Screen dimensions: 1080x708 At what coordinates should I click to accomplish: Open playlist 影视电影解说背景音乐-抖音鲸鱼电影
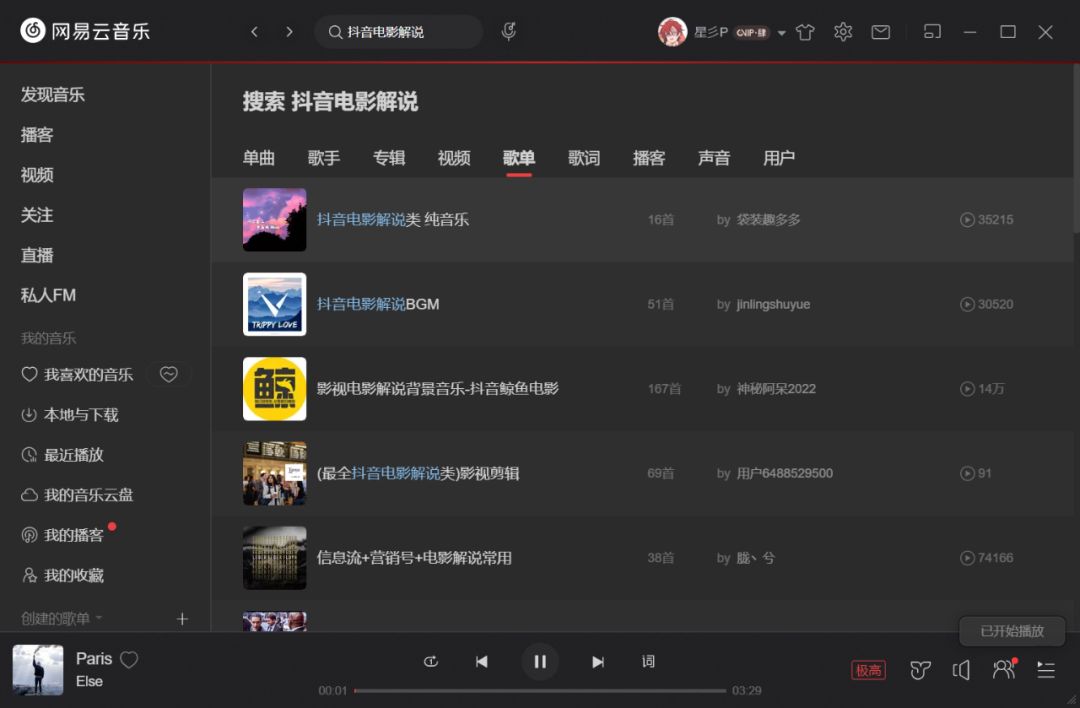click(x=437, y=388)
